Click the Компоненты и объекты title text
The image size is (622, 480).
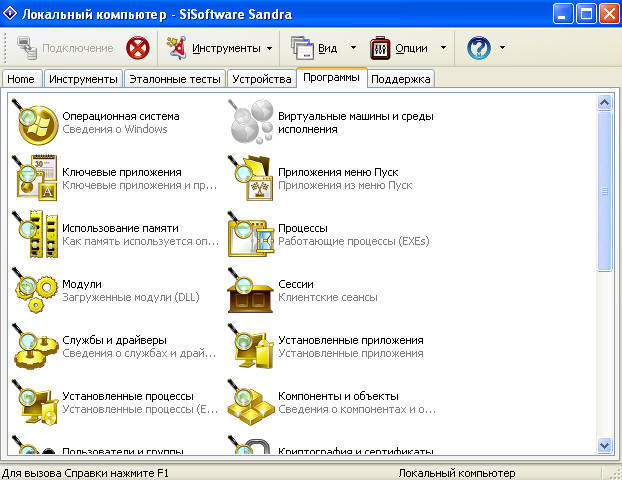[x=338, y=396]
